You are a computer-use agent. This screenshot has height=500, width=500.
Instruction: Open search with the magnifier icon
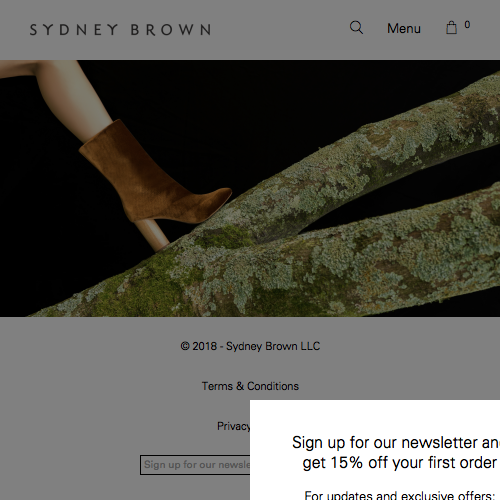coord(356,28)
